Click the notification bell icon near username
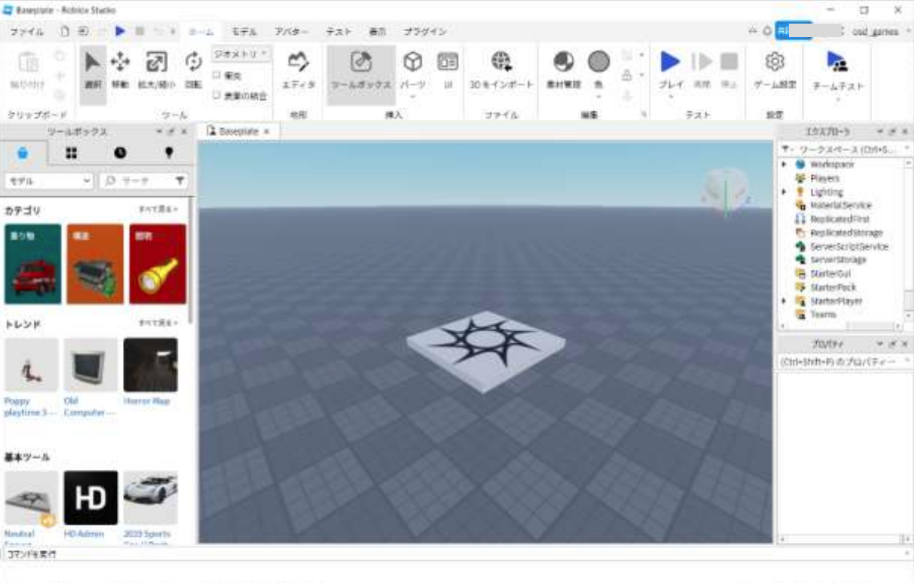Screen dimensions: 914x583 (x=767, y=31)
